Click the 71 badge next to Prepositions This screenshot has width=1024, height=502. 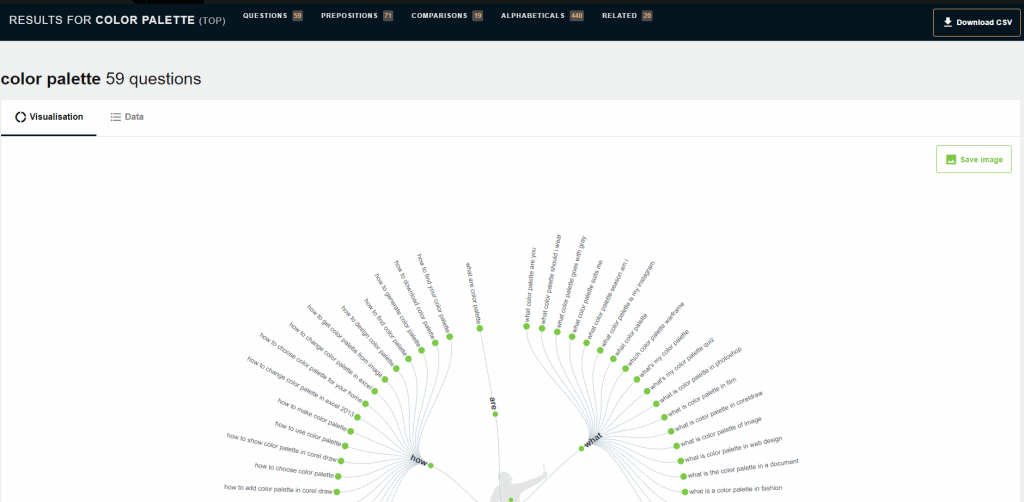388,16
